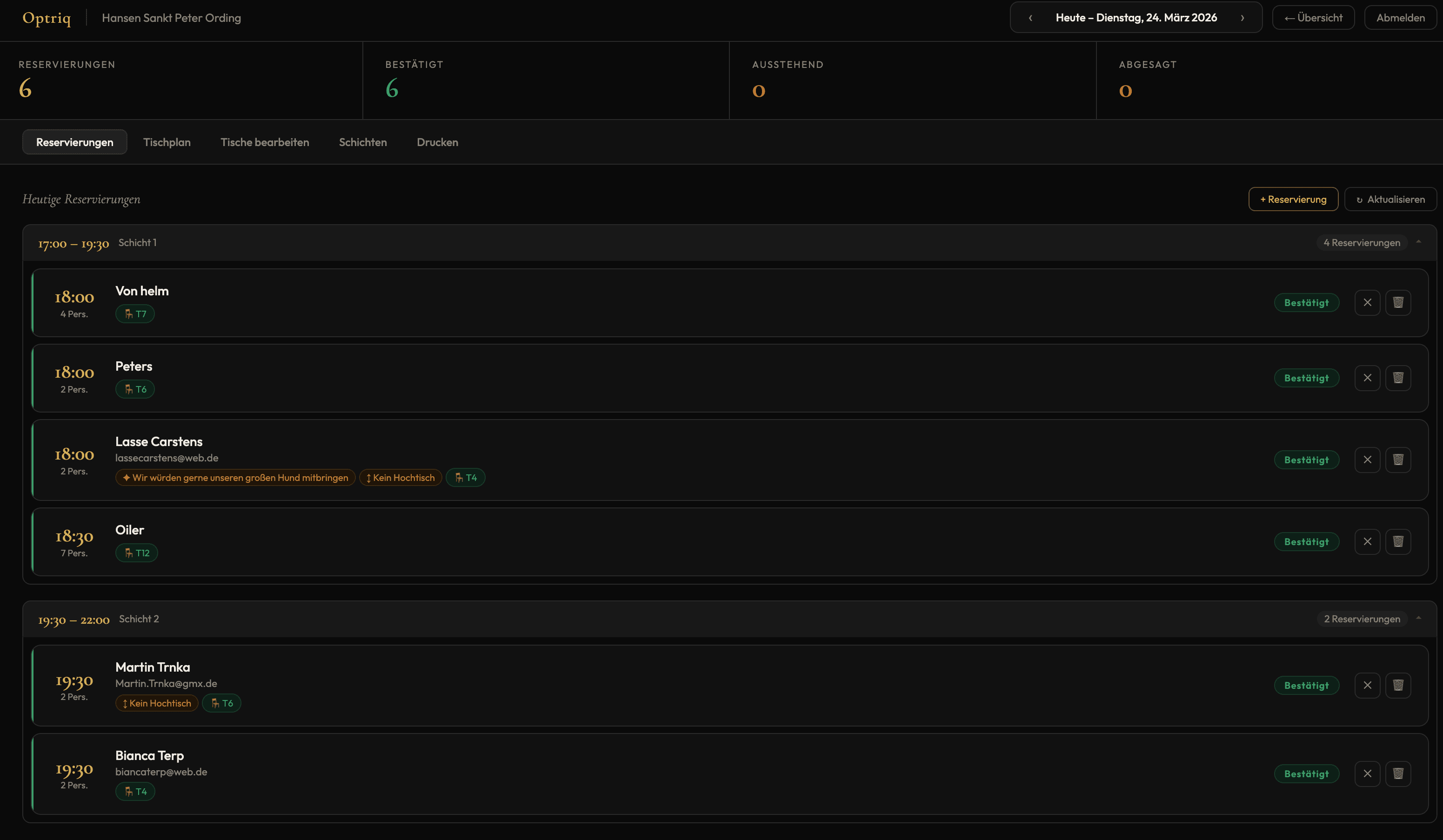Switch to the Tischplan tab
Viewport: 1443px width, 840px height.
[x=167, y=142]
